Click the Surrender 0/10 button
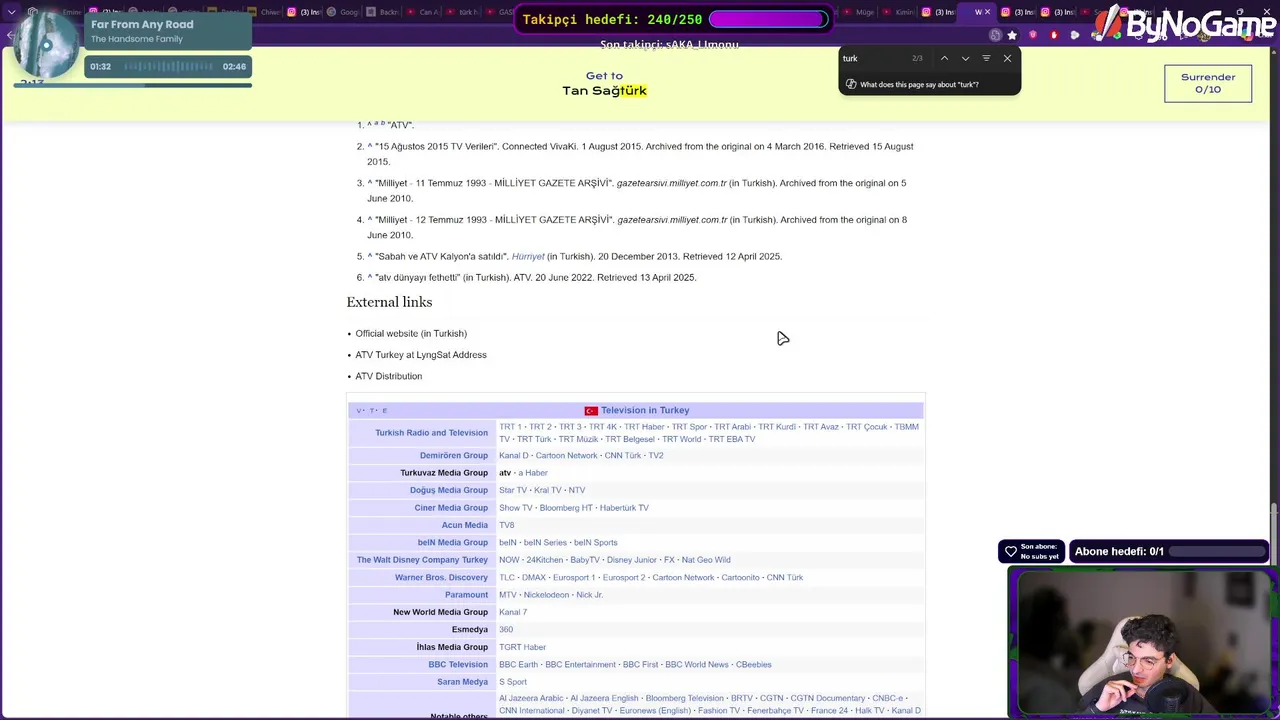Viewport: 1280px width, 720px height. click(1207, 83)
